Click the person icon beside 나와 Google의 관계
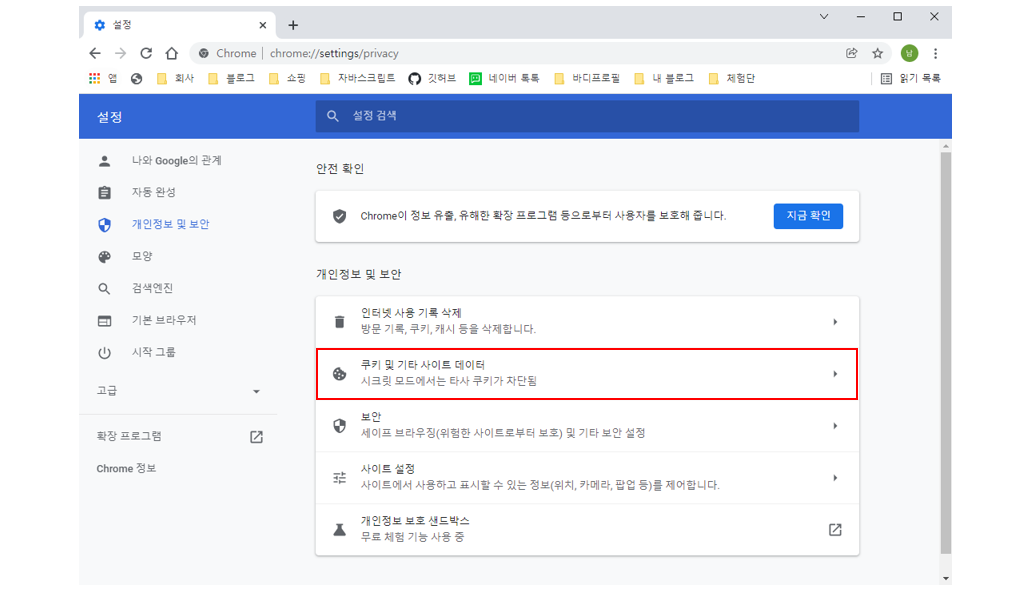The height and width of the screenshot is (596, 1033). pos(104,161)
